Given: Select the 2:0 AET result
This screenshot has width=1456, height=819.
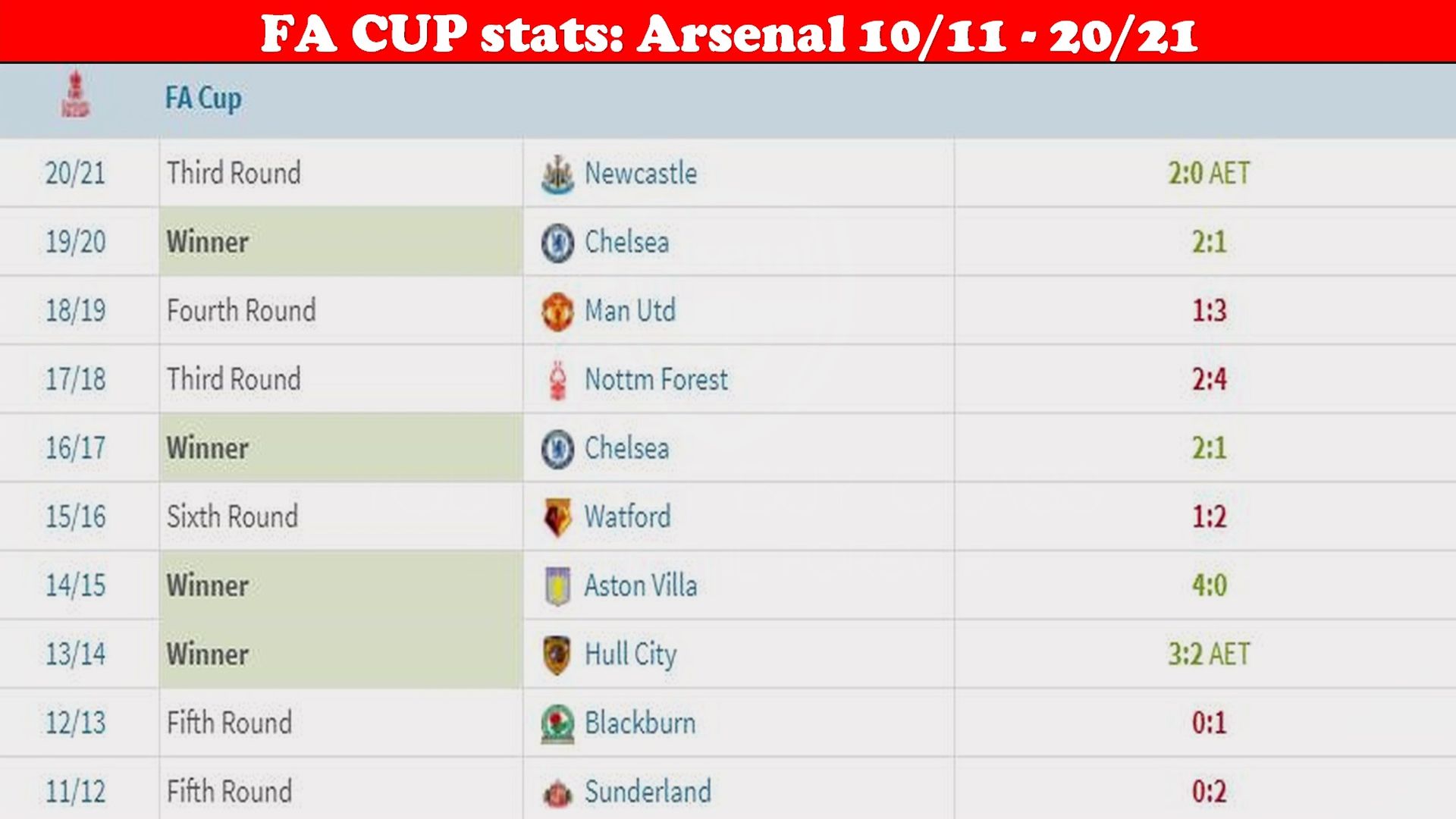Looking at the screenshot, I should [1209, 173].
